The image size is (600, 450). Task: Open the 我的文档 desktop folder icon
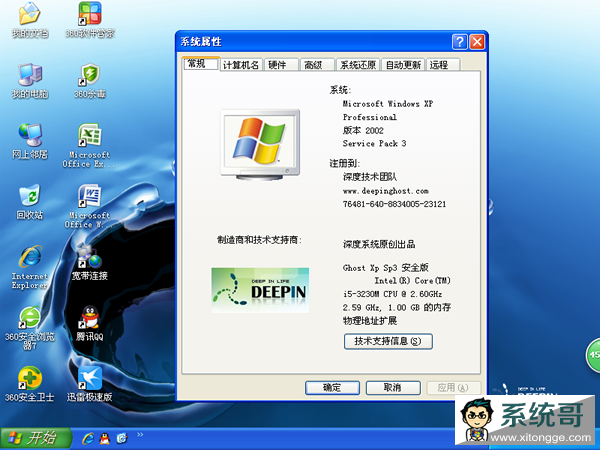30,19
